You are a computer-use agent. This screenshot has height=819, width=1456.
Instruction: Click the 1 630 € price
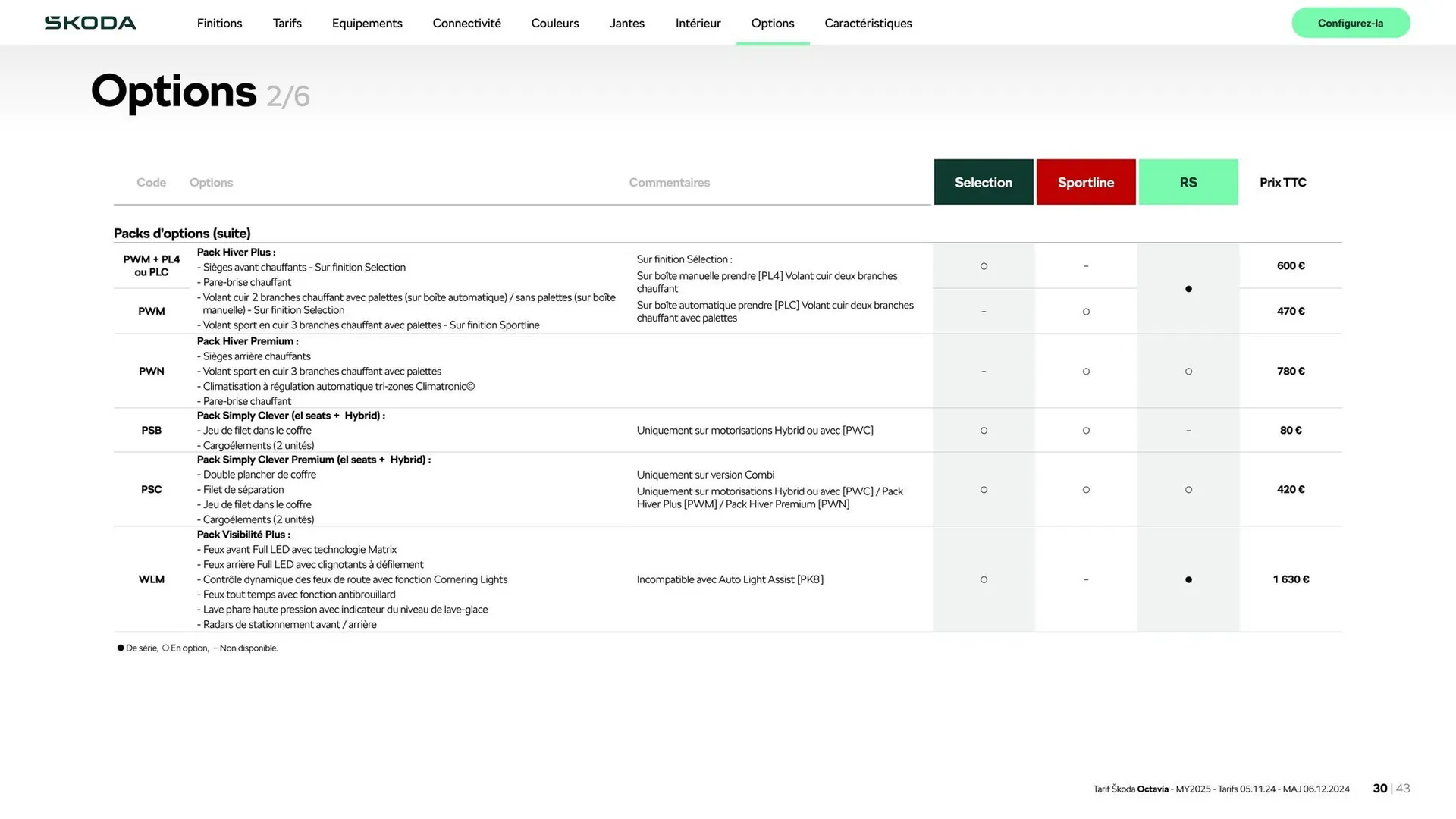1291,579
